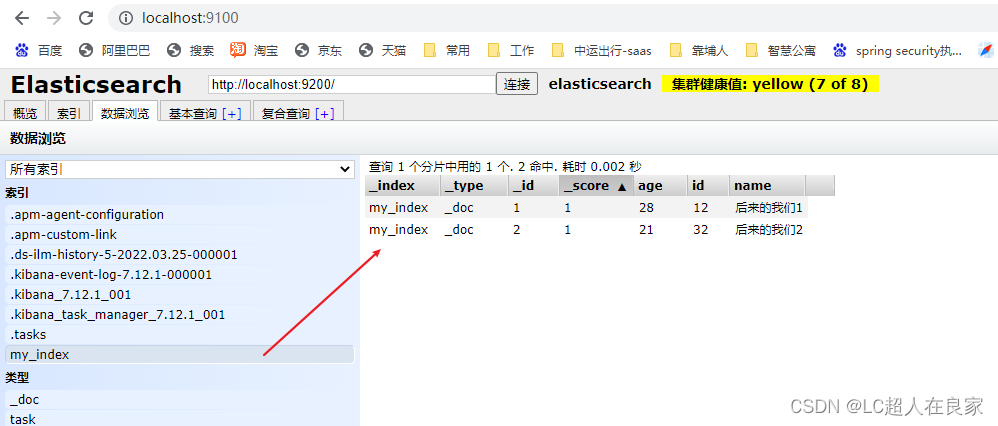Click the Elasticsearch title logo
The height and width of the screenshot is (426, 998).
click(x=96, y=84)
